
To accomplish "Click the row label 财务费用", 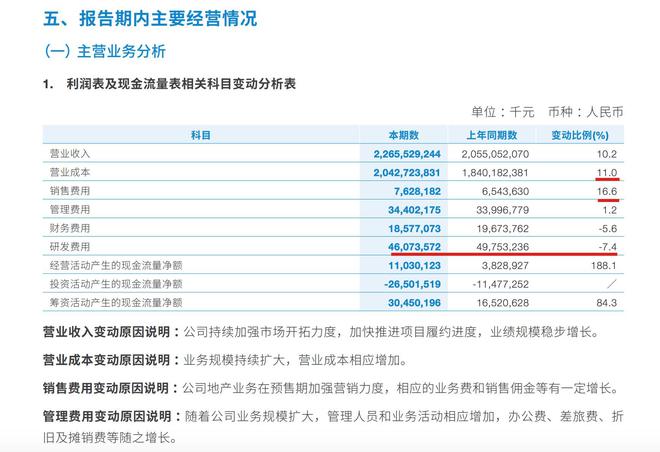I will tap(70, 228).
